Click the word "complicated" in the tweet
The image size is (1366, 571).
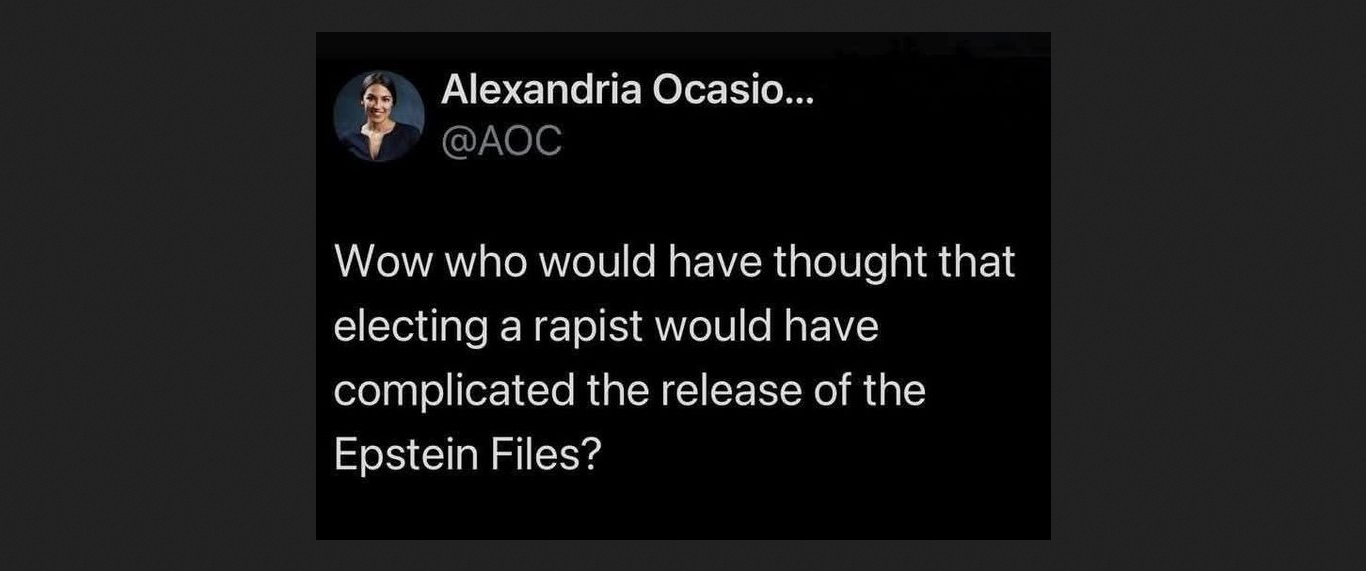click(x=453, y=390)
